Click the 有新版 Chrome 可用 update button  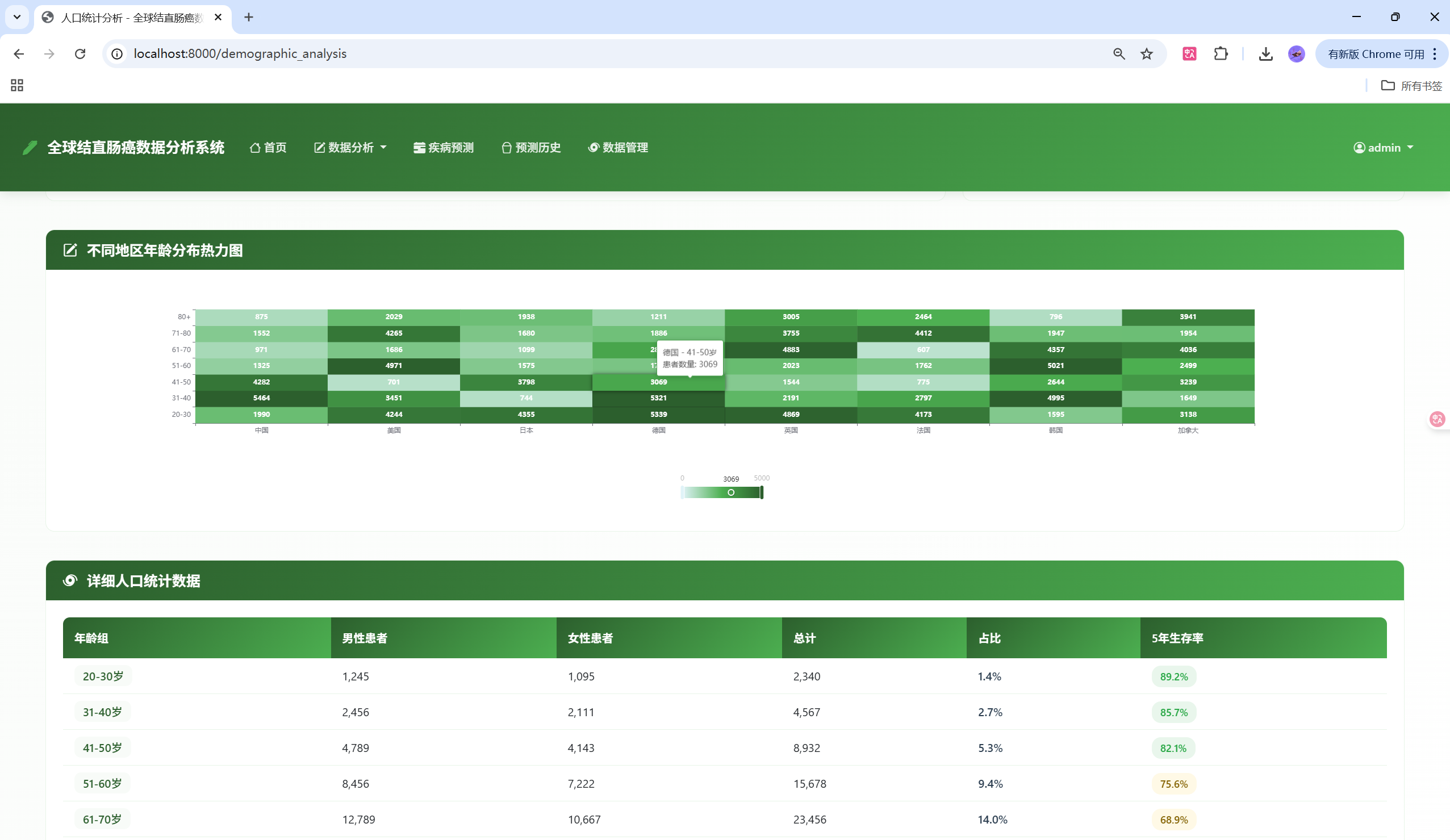pyautogui.click(x=1375, y=54)
